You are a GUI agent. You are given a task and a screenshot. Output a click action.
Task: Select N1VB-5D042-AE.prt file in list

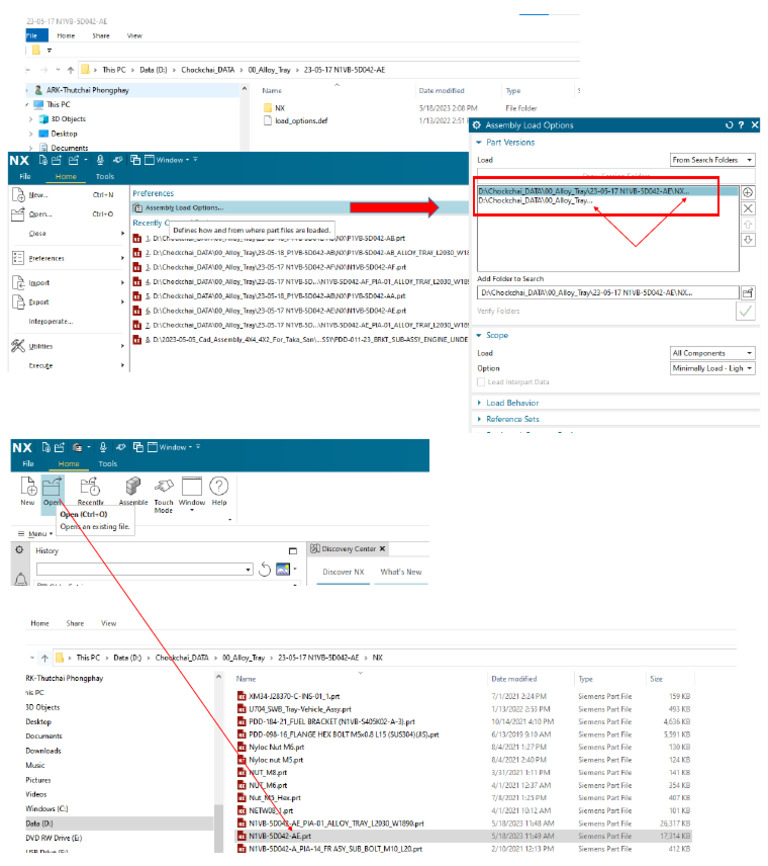(279, 836)
